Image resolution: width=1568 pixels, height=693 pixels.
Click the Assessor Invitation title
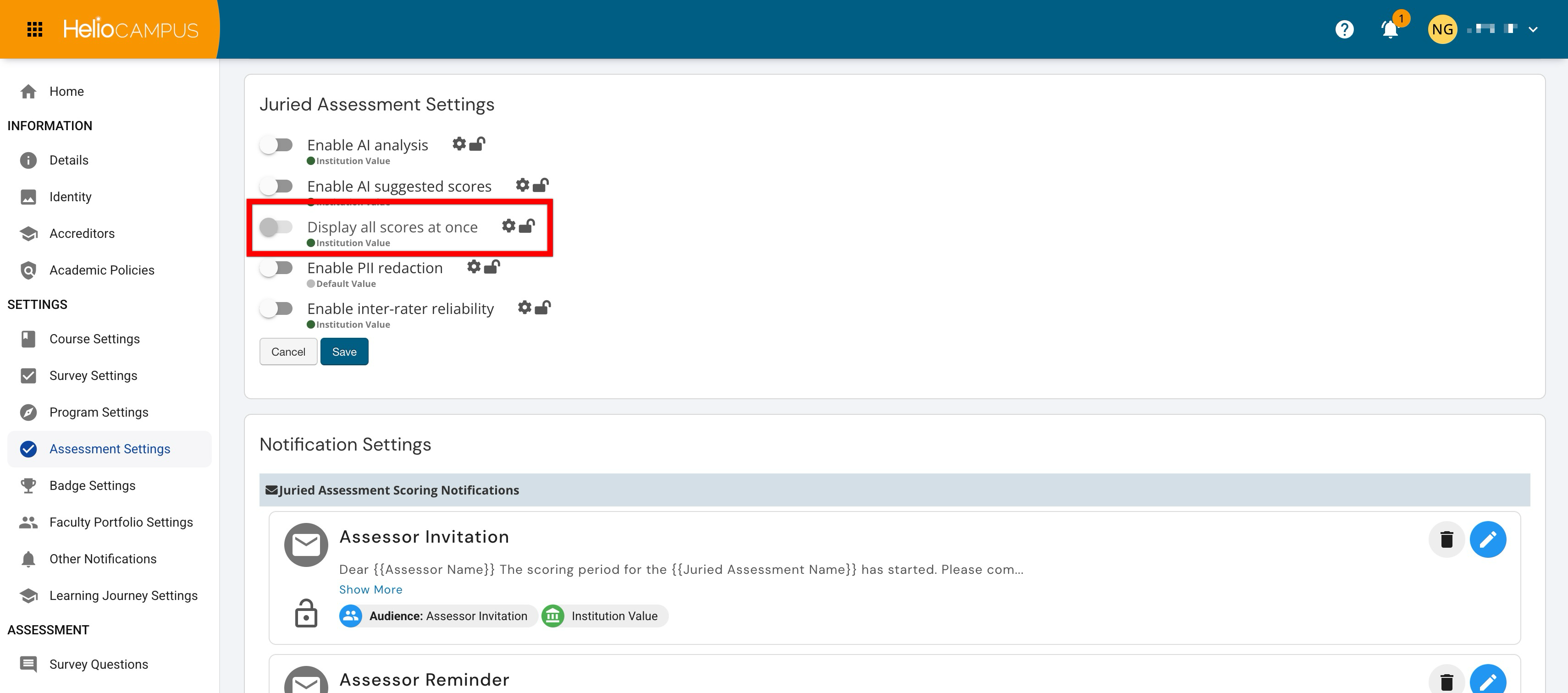tap(424, 537)
